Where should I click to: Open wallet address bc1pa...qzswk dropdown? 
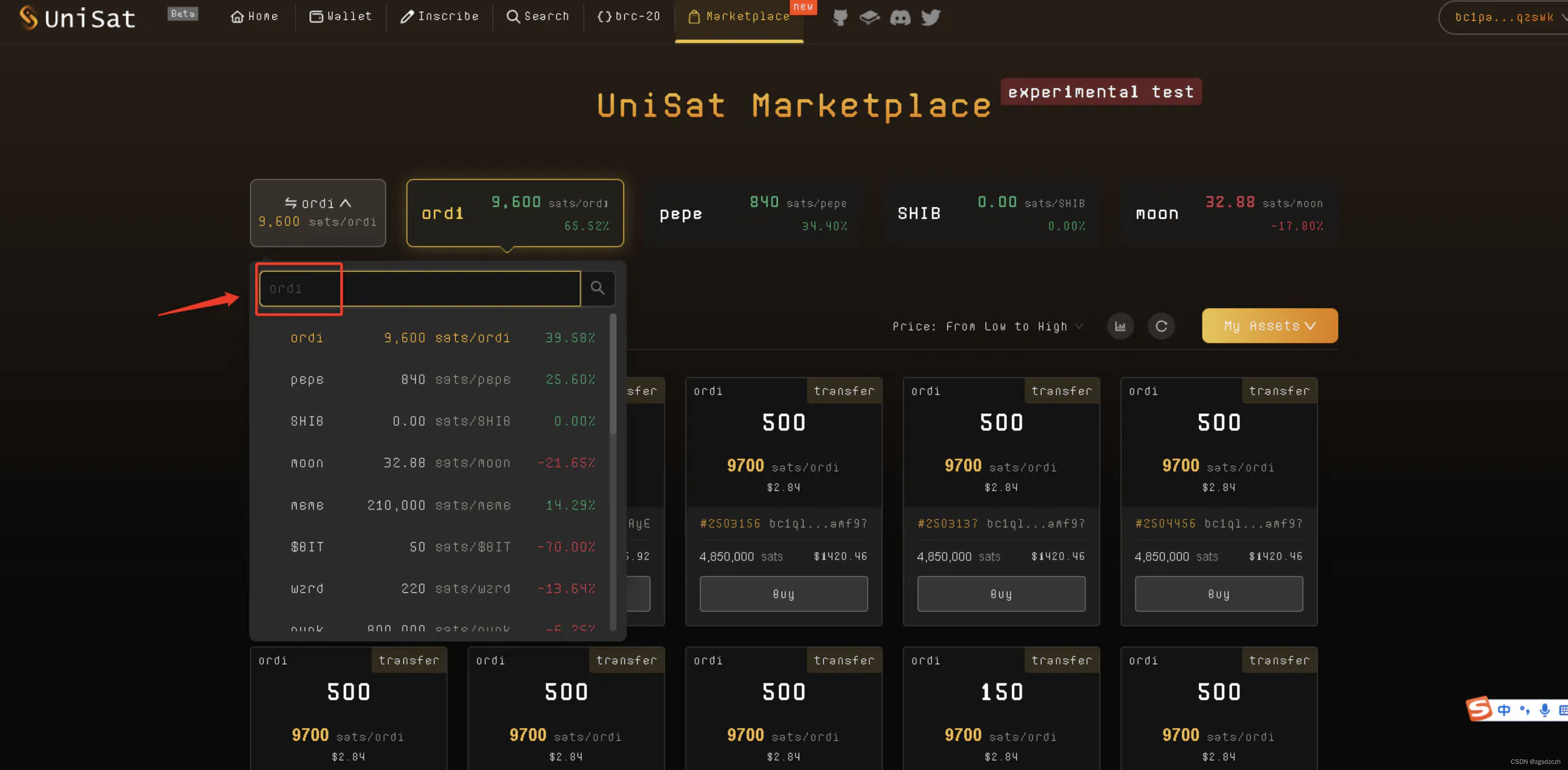click(1504, 17)
